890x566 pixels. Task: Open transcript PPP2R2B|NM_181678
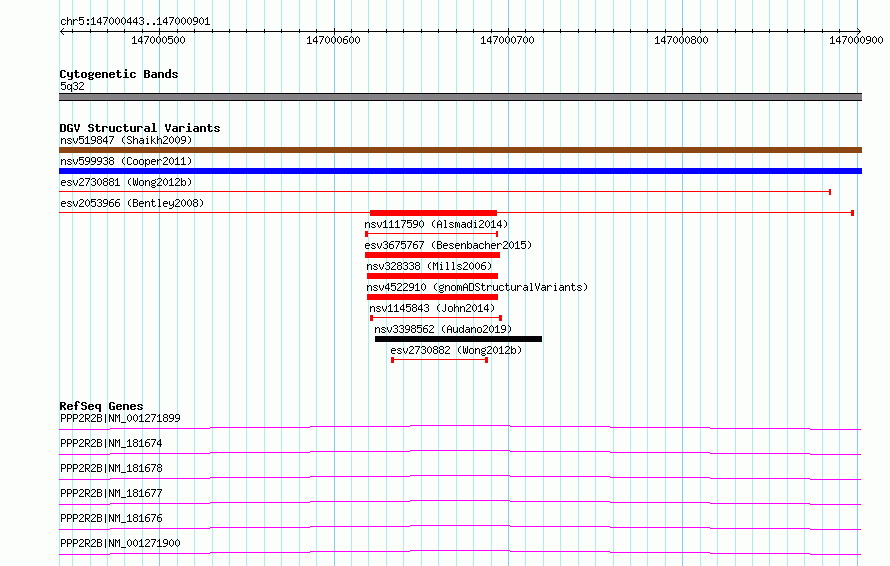pos(111,468)
